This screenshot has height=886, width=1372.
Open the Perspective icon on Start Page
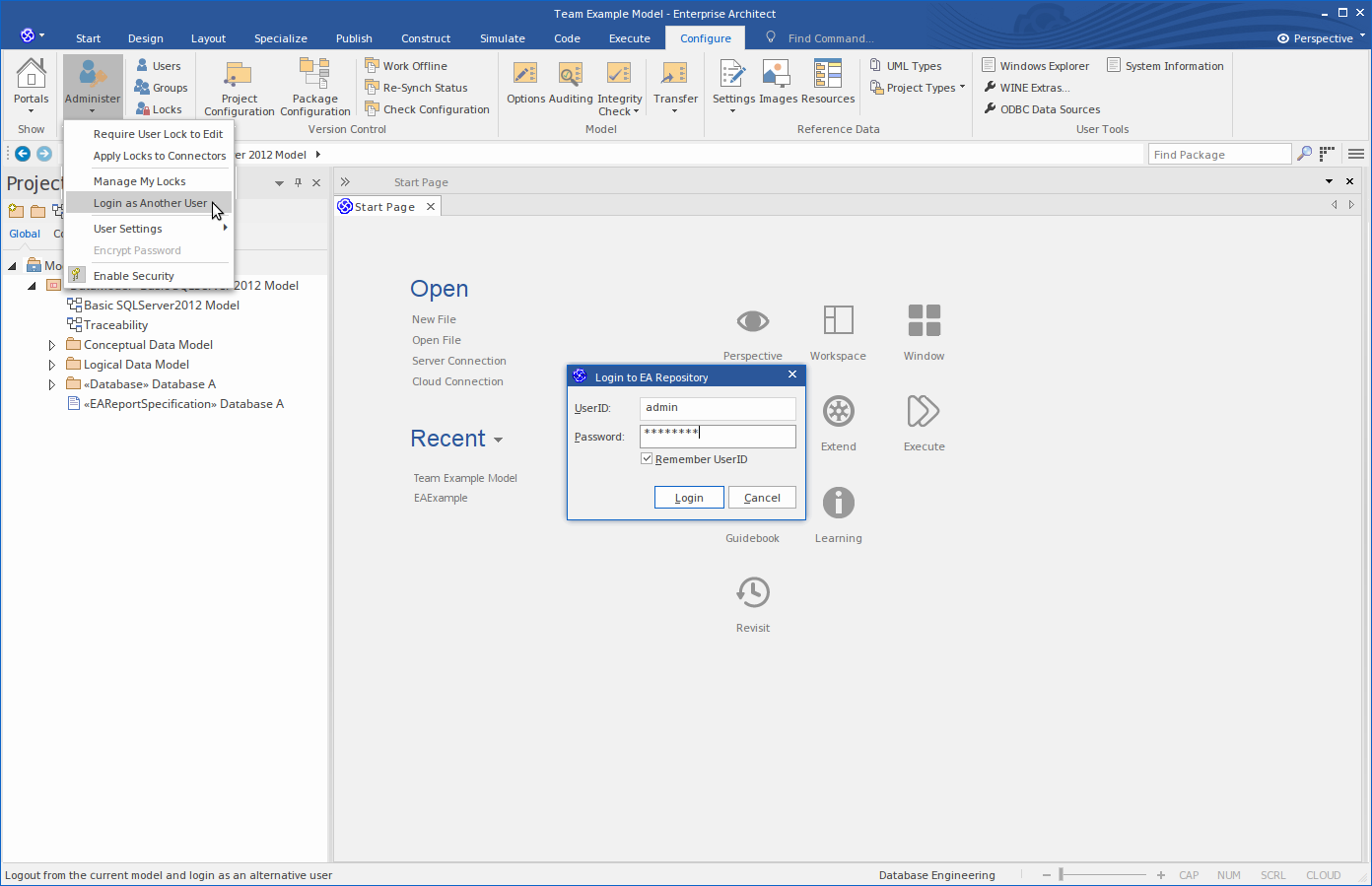[752, 321]
